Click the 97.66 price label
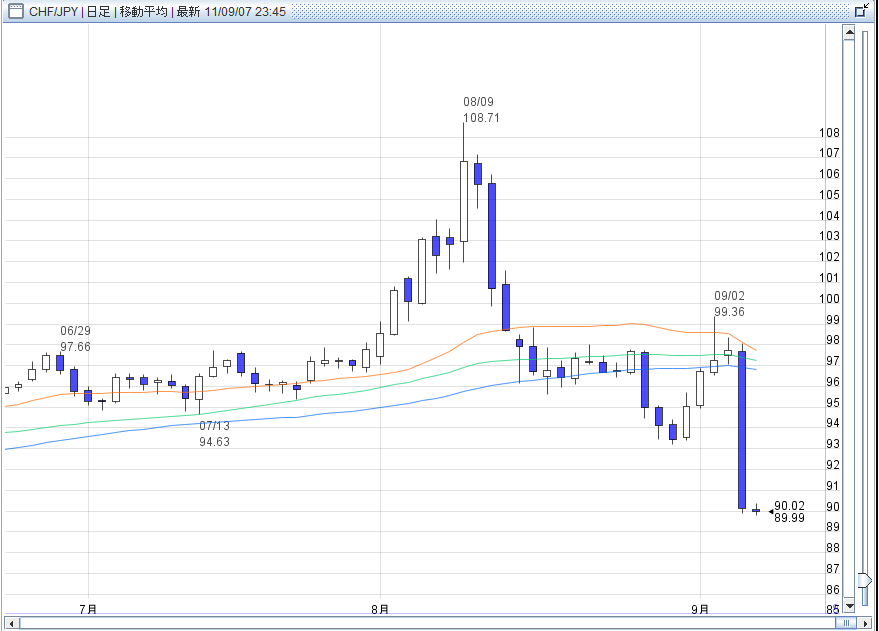Screen dimensions: 879x631 coord(75,347)
